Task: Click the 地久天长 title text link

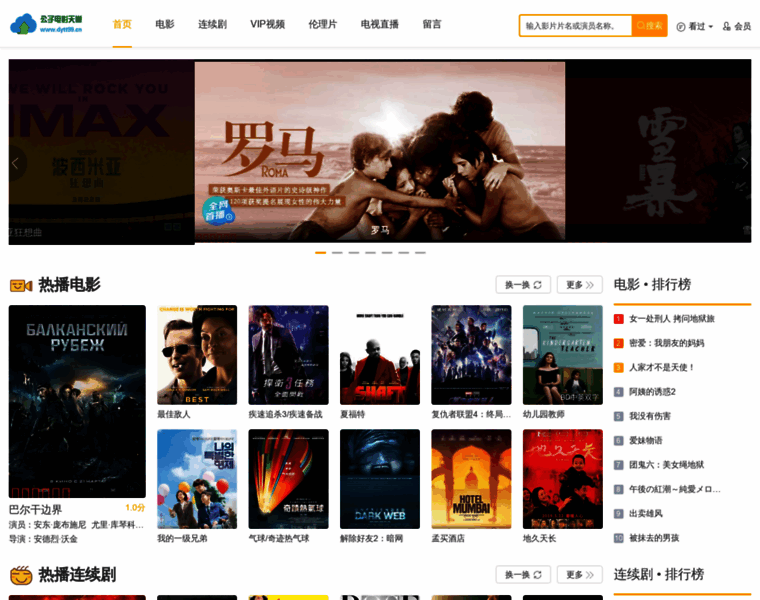Action: pyautogui.click(x=539, y=538)
